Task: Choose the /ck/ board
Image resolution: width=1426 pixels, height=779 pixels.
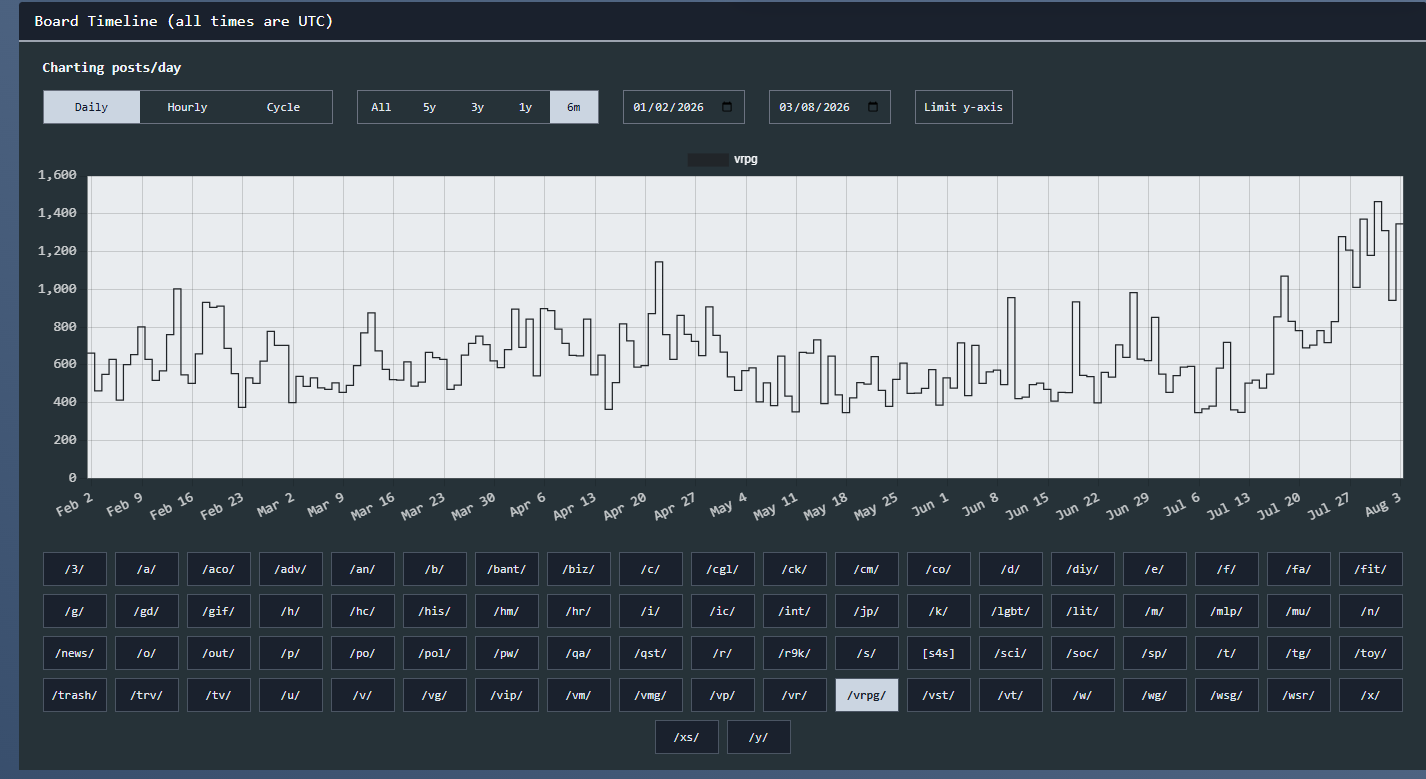Action: (795, 569)
